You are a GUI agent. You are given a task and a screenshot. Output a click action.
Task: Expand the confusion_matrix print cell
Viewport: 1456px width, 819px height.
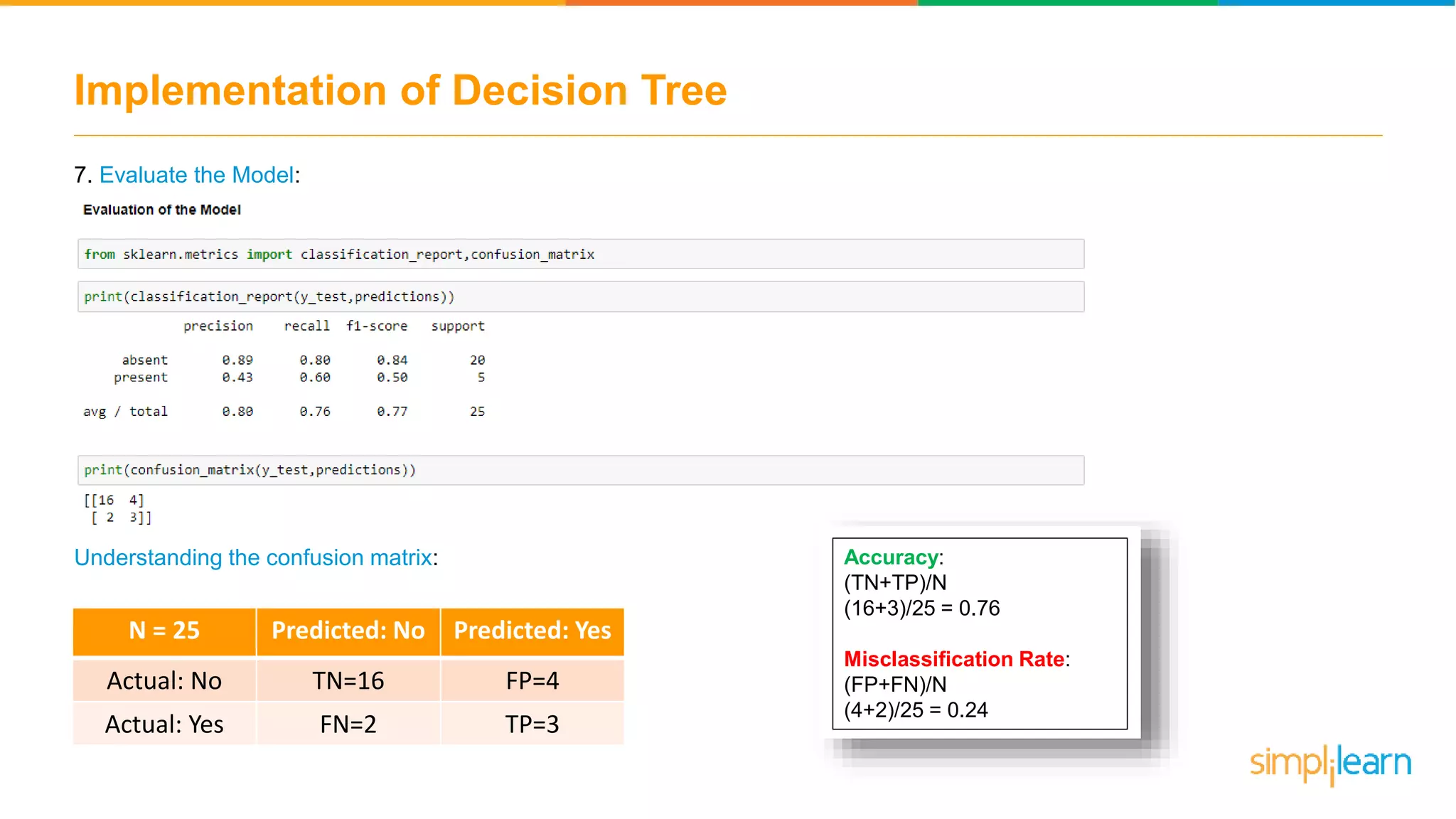(x=579, y=469)
